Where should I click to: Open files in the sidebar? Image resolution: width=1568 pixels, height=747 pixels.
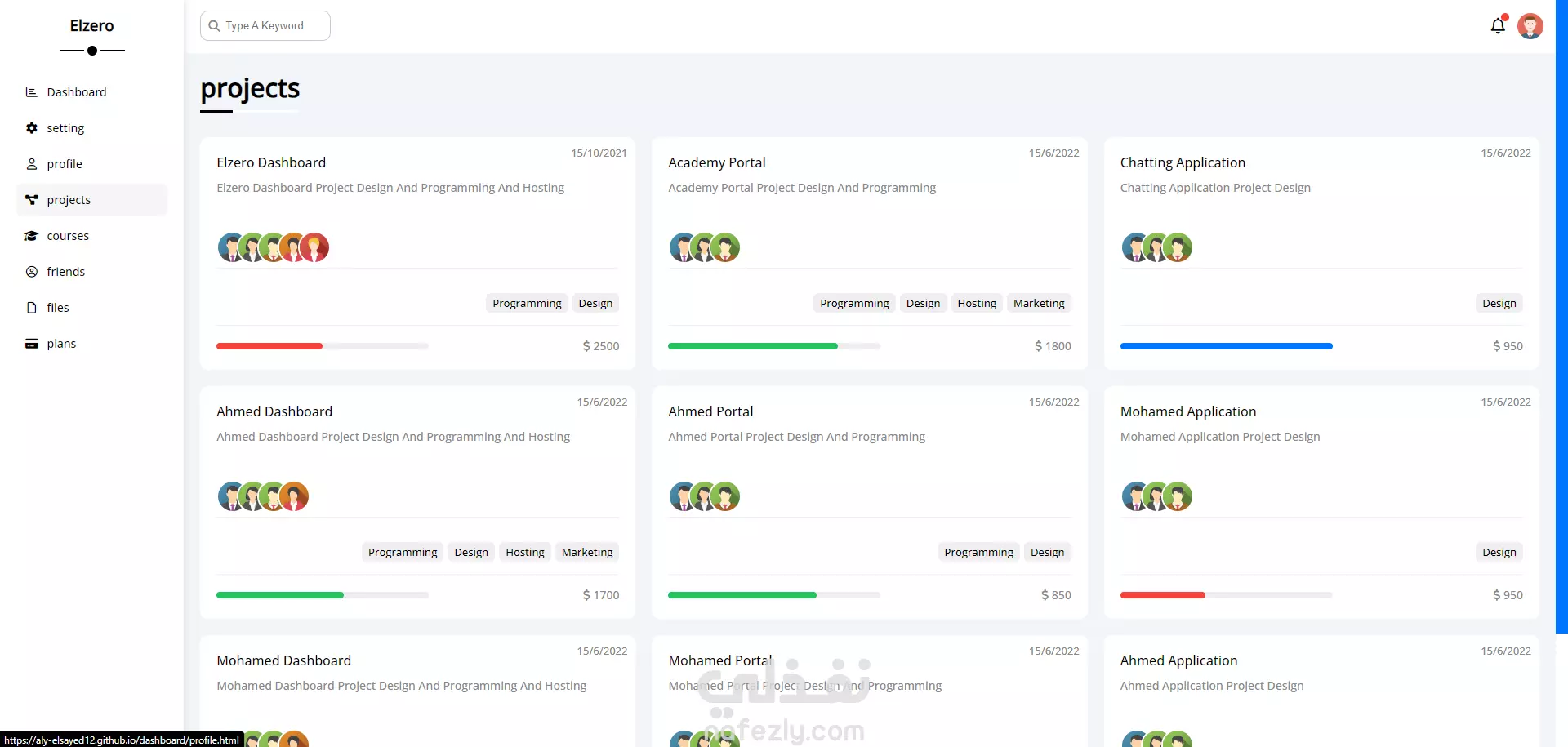click(x=91, y=308)
